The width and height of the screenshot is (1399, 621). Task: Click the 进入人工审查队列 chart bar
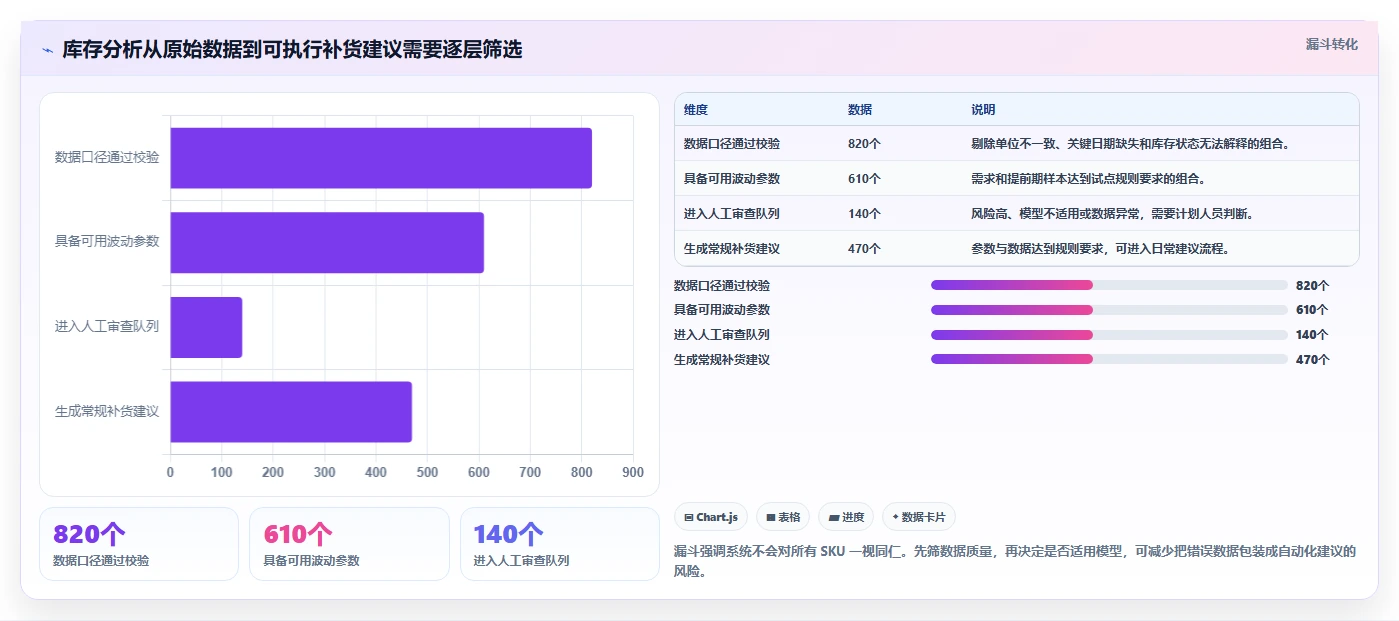206,327
